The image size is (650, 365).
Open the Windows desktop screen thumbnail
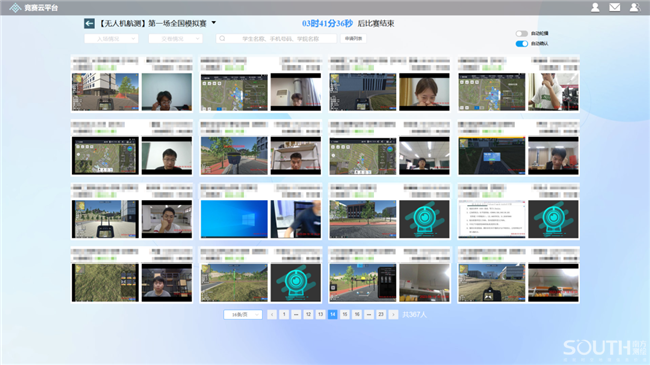point(234,219)
